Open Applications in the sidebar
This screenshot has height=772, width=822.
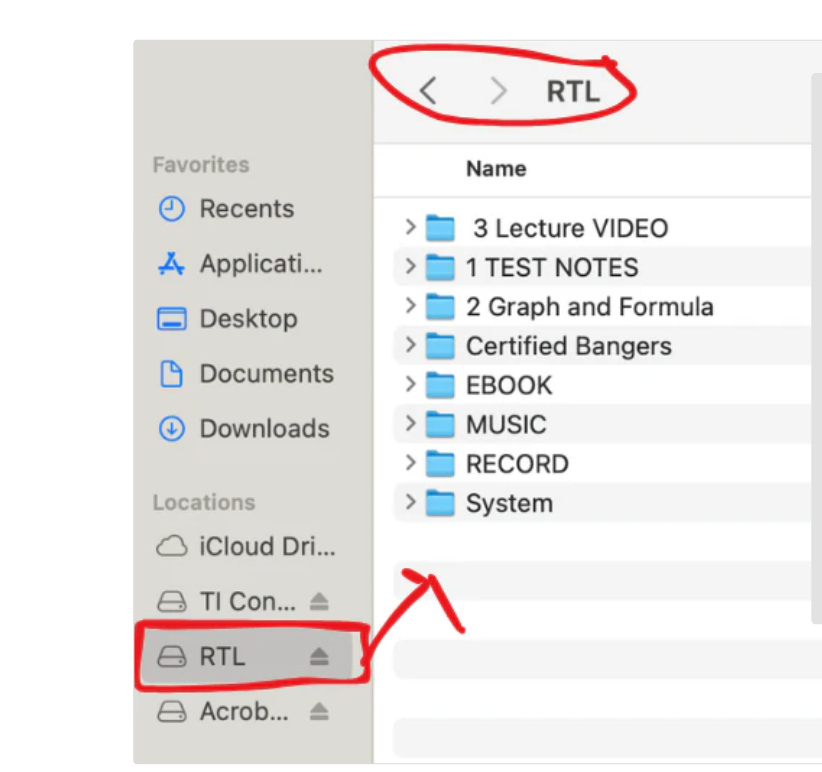[x=259, y=264]
